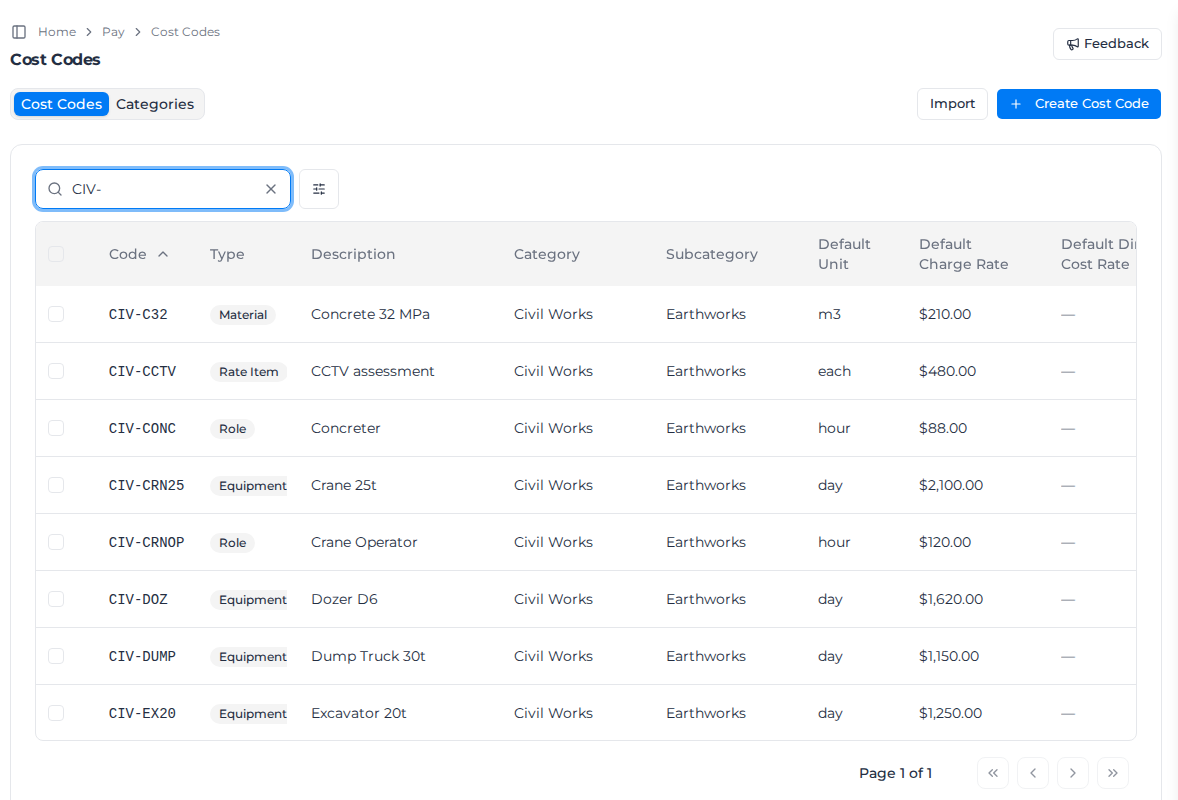Go to previous page button

(1033, 773)
